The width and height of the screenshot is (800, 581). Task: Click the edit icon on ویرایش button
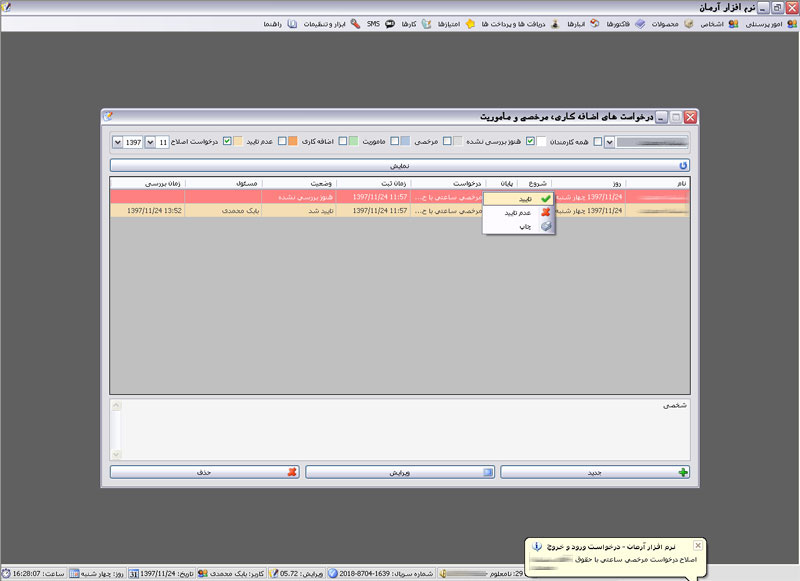tap(488, 472)
